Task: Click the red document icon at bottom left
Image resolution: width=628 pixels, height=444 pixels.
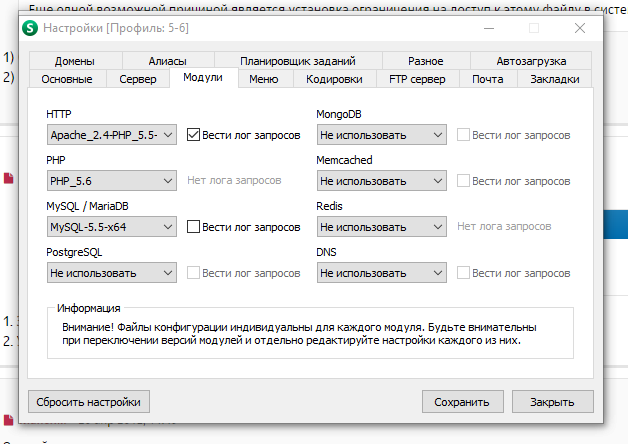Action: tap(8, 420)
